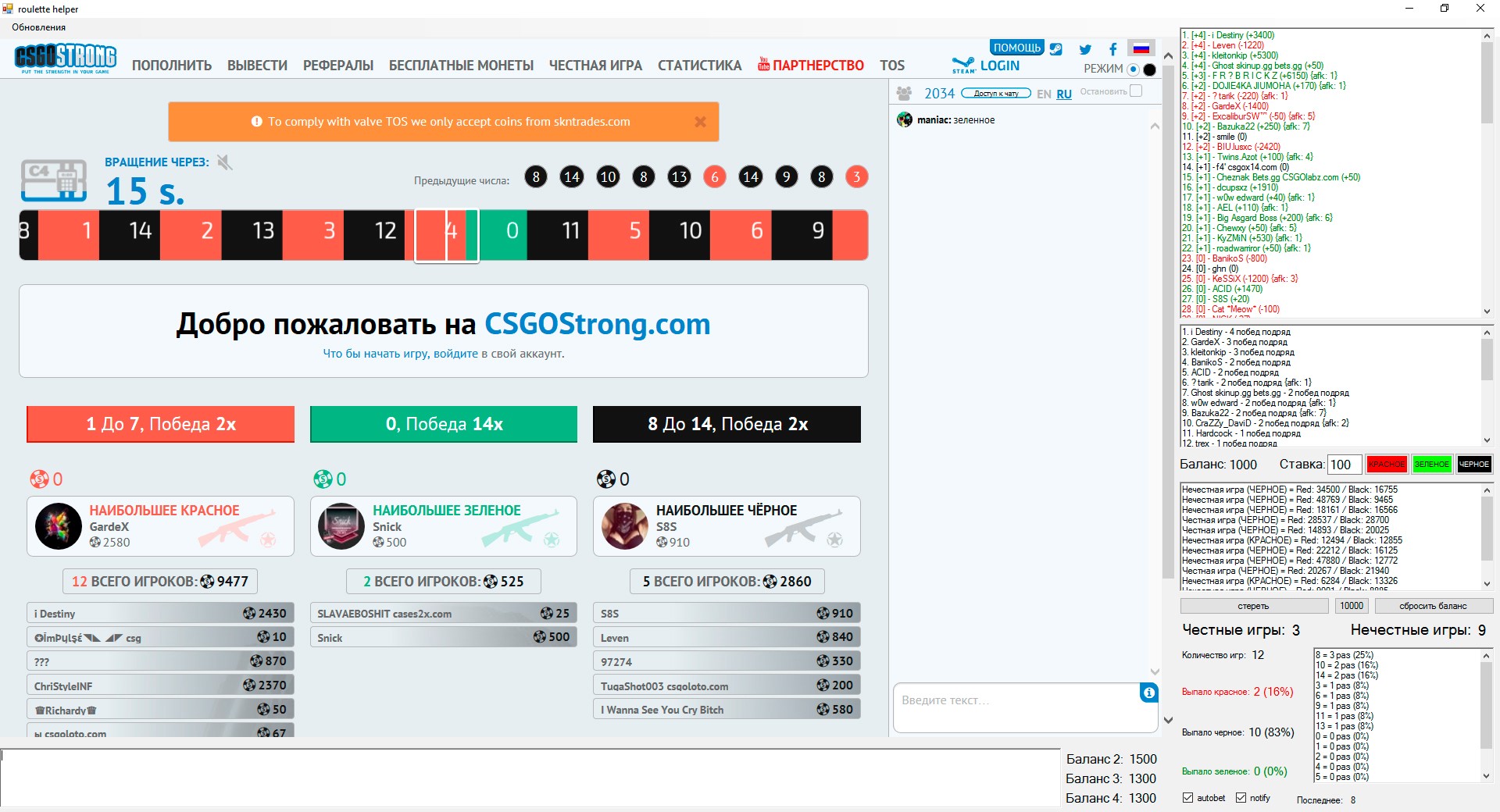Bet on red 1 До 7 button

pos(161,424)
